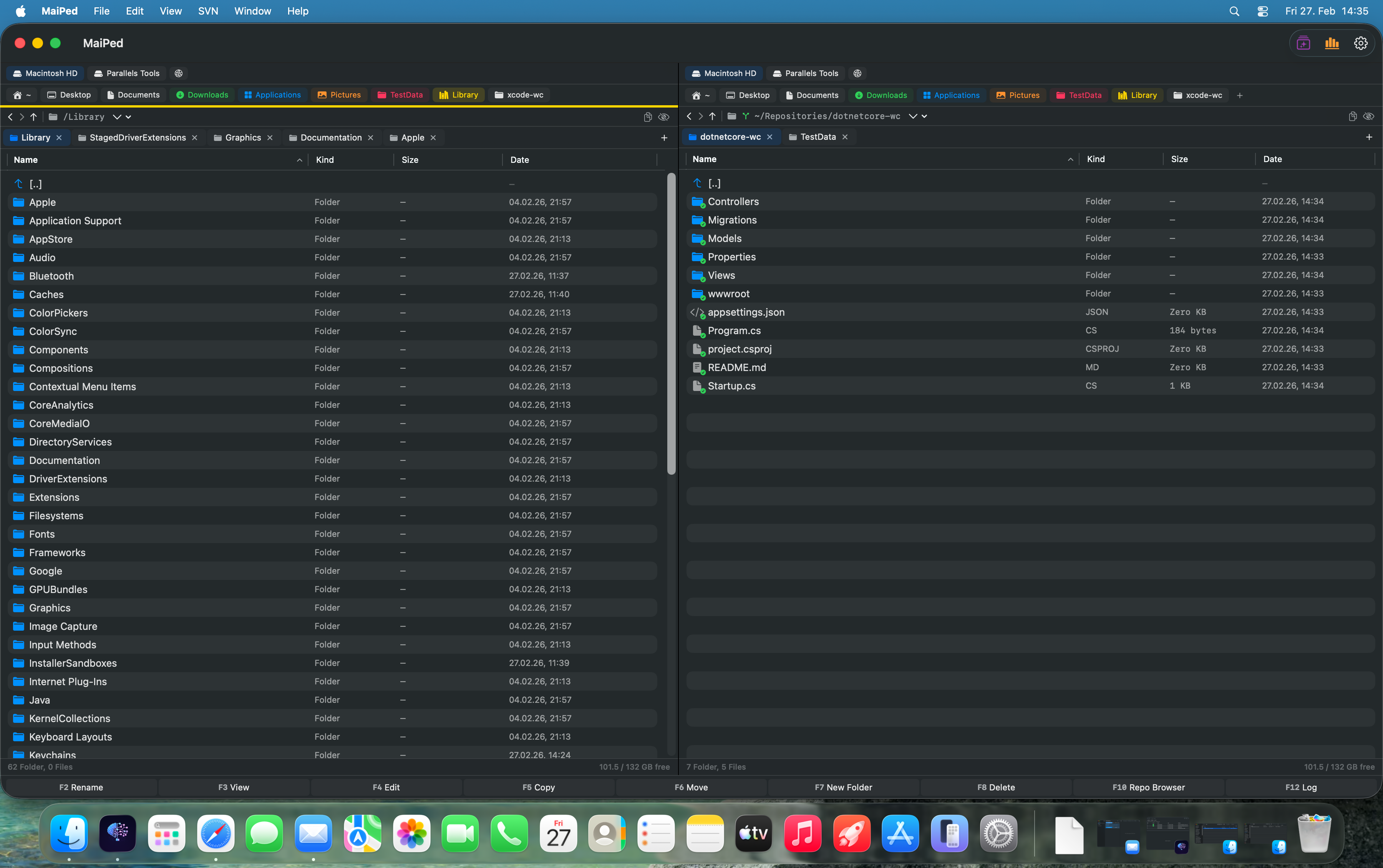
Task: Go up one directory in the left pane
Action: [34, 117]
